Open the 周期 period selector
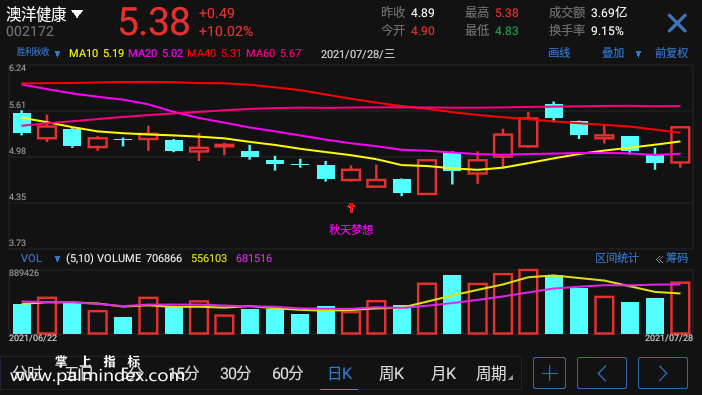The image size is (702, 395). (494, 373)
